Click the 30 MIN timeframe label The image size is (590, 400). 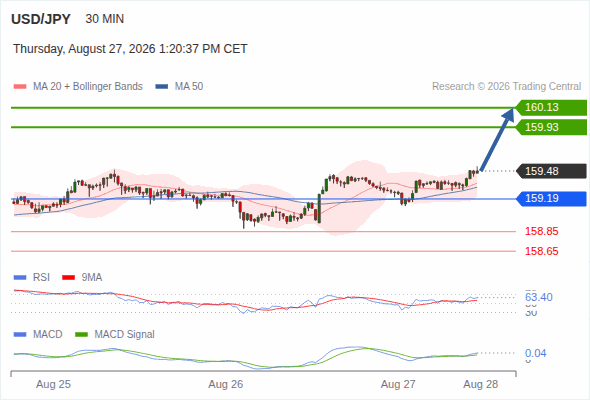[x=105, y=19]
